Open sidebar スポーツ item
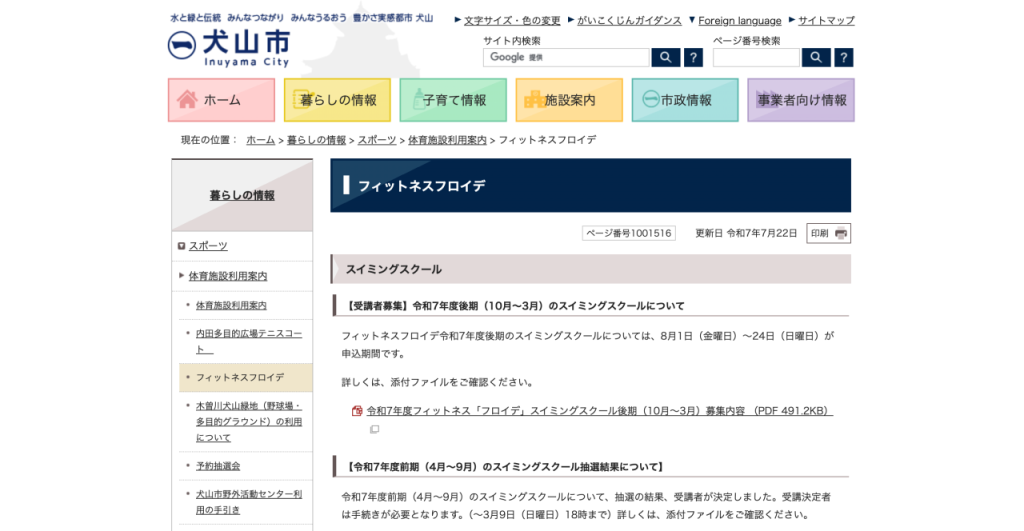1024x531 pixels. coord(208,246)
